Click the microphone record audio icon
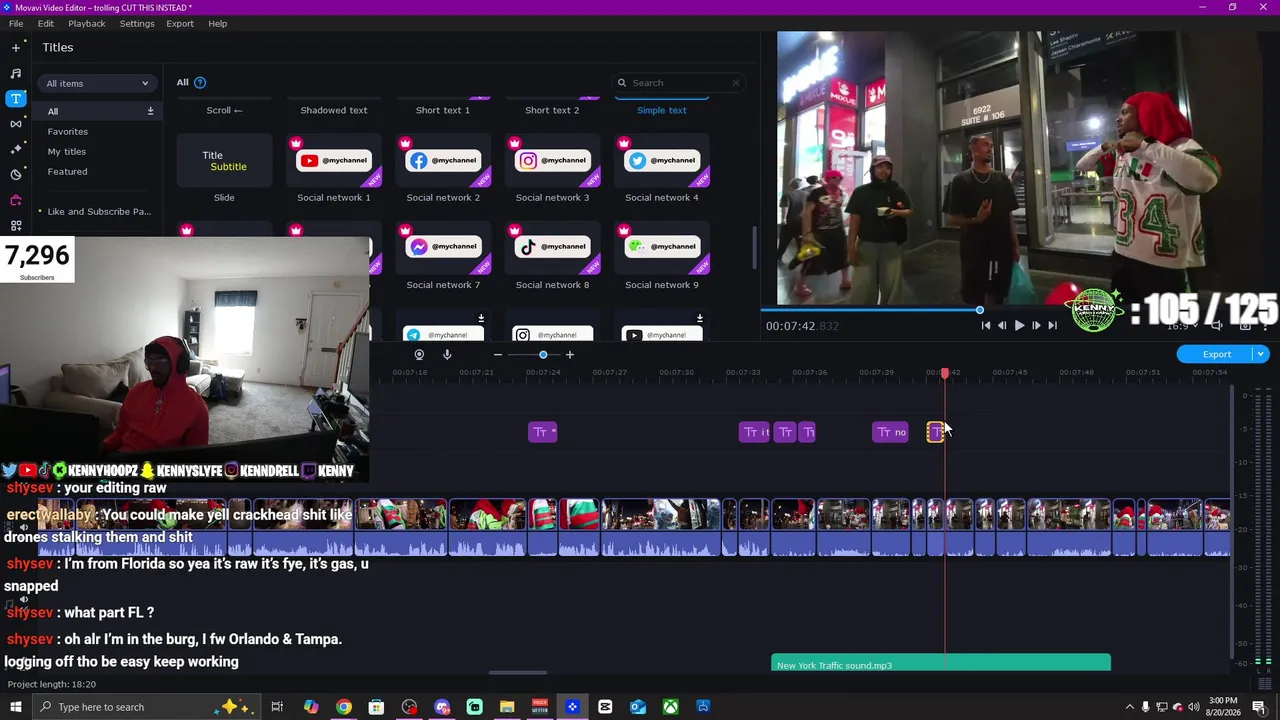The width and height of the screenshot is (1280, 720). tap(447, 355)
